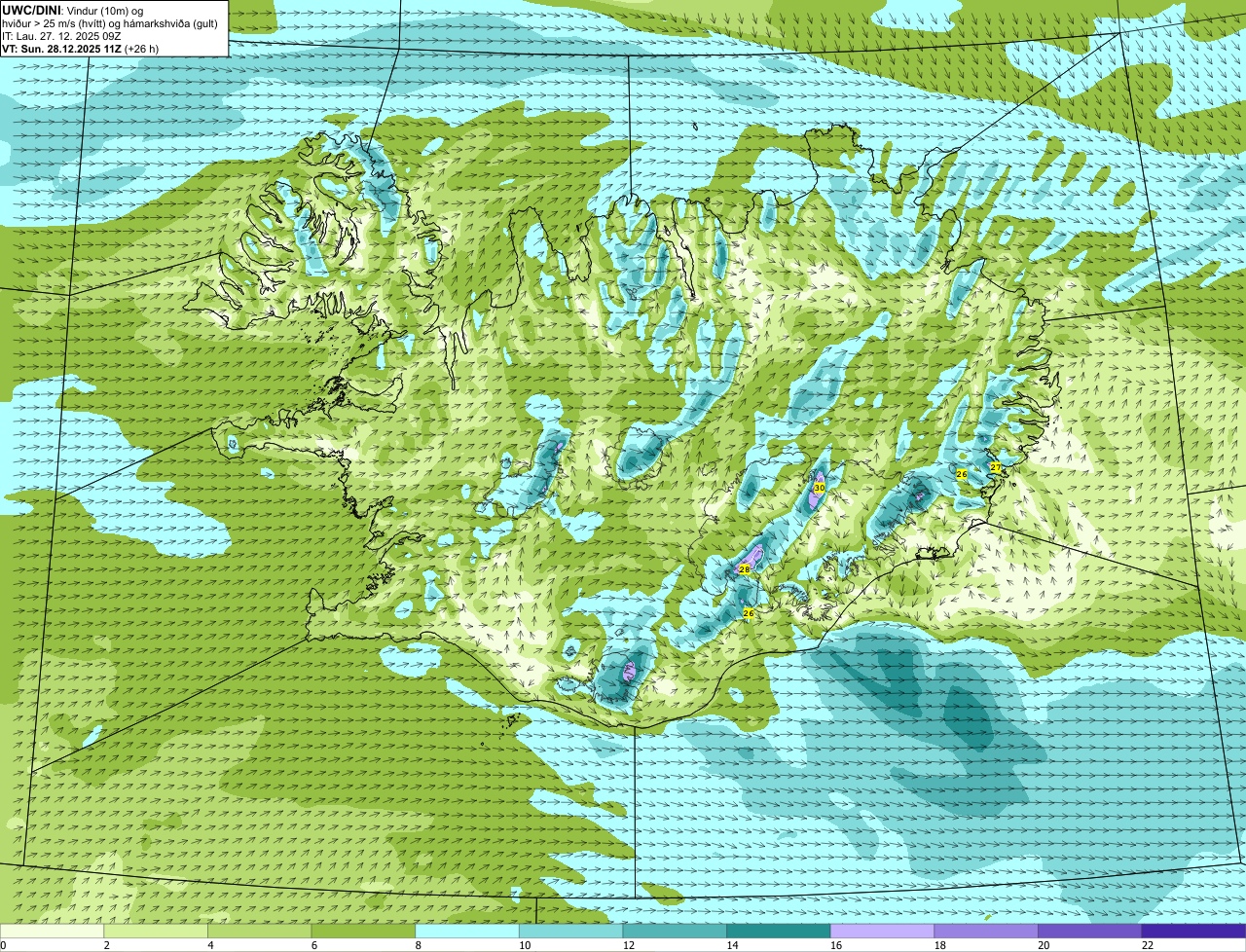Select the 8–10 m/s light cyan swatch
The width and height of the screenshot is (1246, 952).
(467, 931)
